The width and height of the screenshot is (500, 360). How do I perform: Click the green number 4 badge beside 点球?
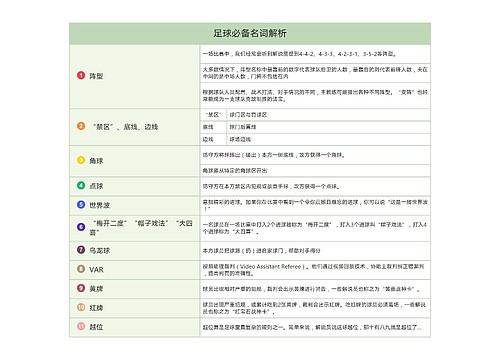81,185
